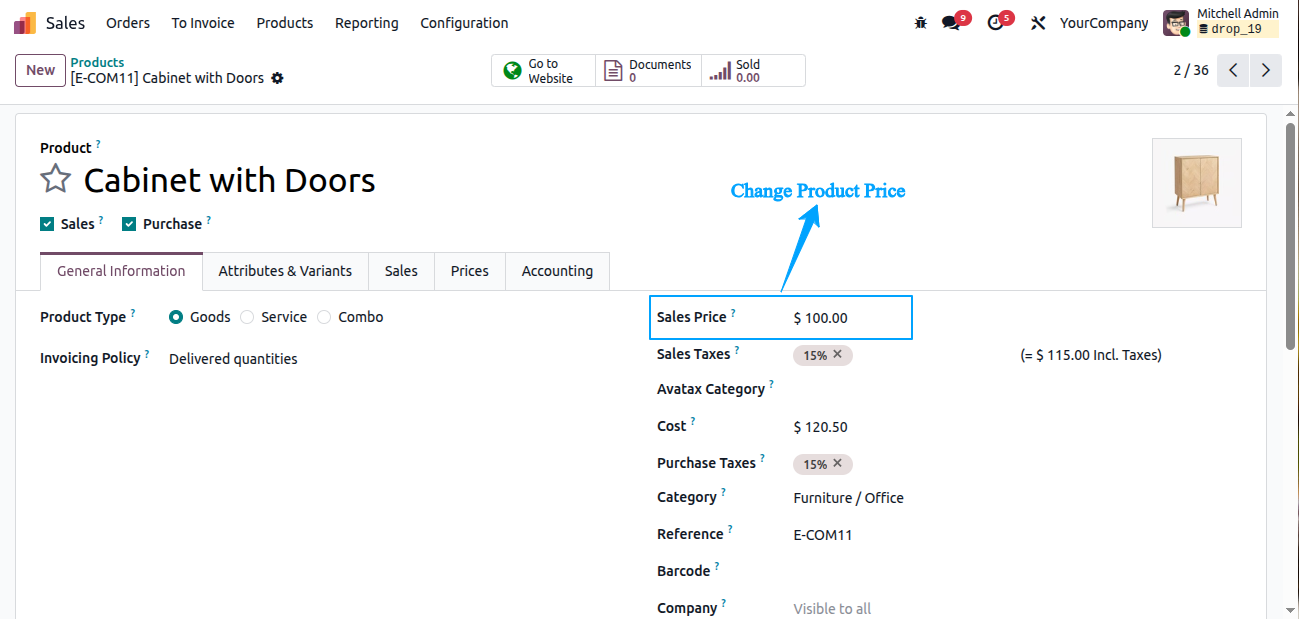Open the Orders menu

[x=128, y=23]
